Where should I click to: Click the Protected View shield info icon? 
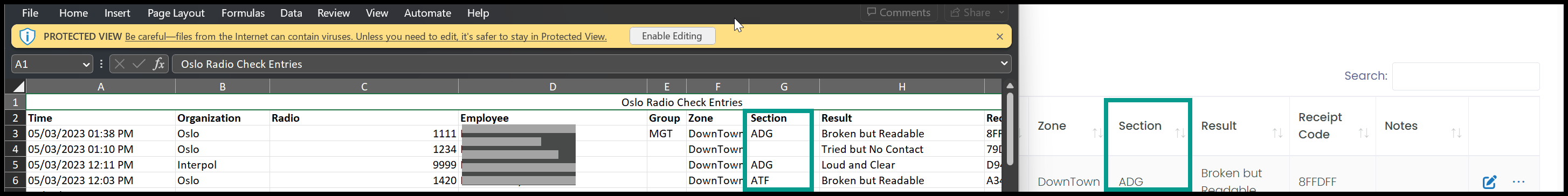(27, 37)
